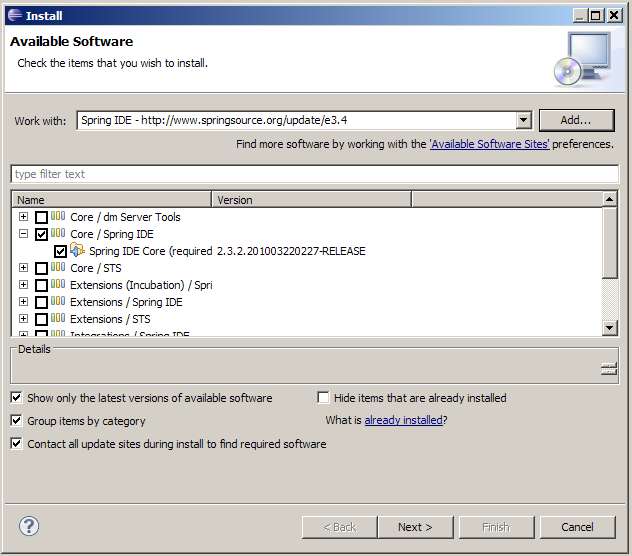Click the list scroll up arrow
This screenshot has width=632, height=556.
click(609, 199)
